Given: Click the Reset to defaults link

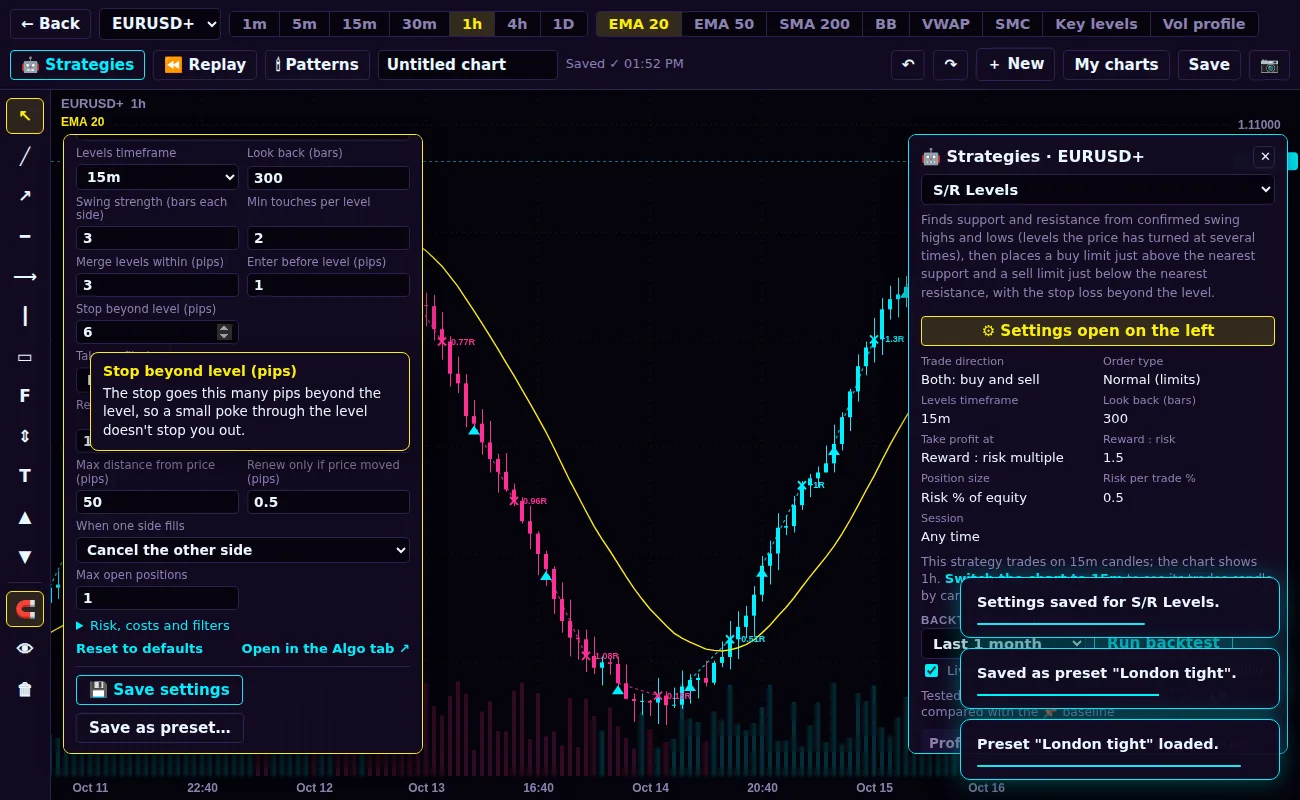Looking at the screenshot, I should coord(139,649).
